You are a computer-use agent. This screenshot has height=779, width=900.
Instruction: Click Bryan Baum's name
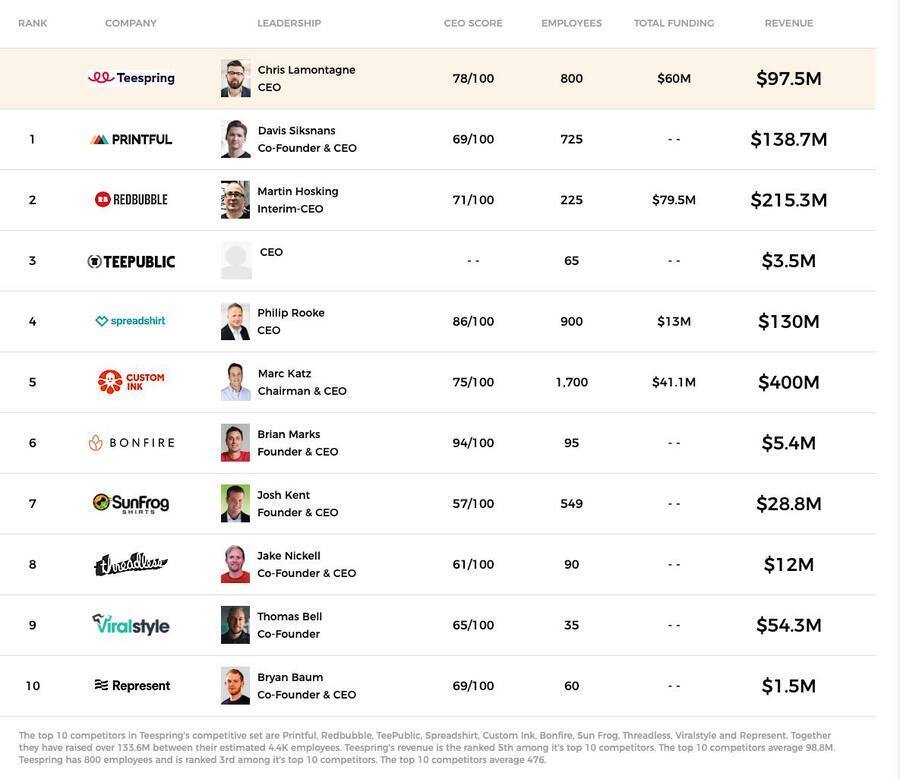tap(290, 677)
